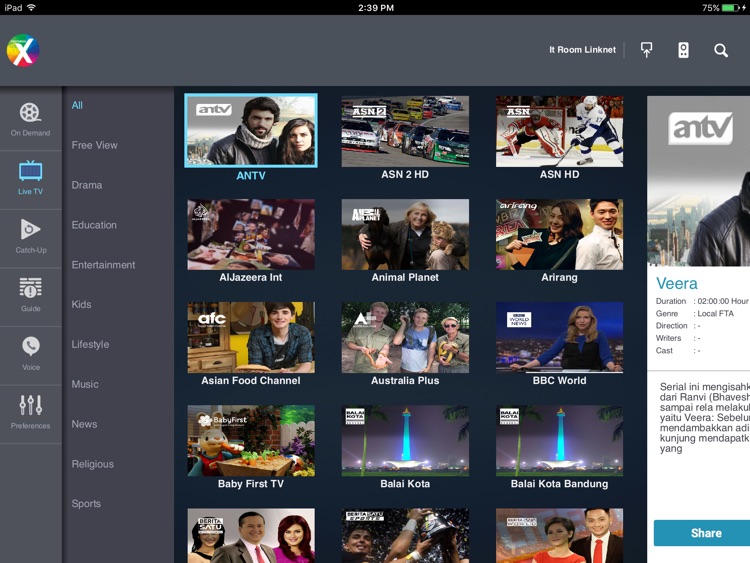
Task: Open the AlJazeera Int channel thumbnail
Action: (251, 234)
